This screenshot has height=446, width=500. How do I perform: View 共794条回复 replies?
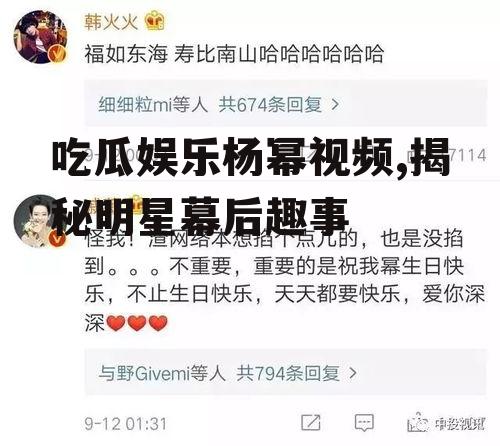288,373
